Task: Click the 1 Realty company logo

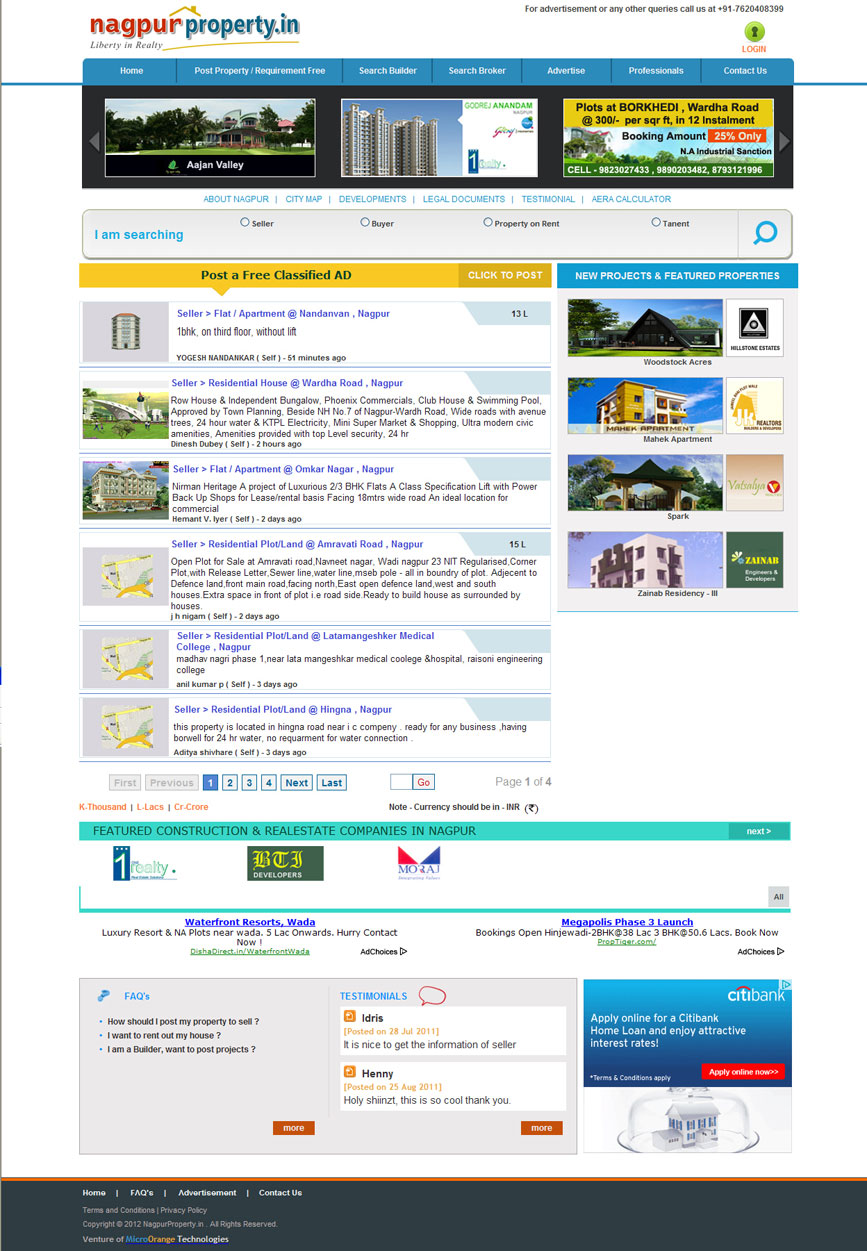Action: pyautogui.click(x=145, y=863)
